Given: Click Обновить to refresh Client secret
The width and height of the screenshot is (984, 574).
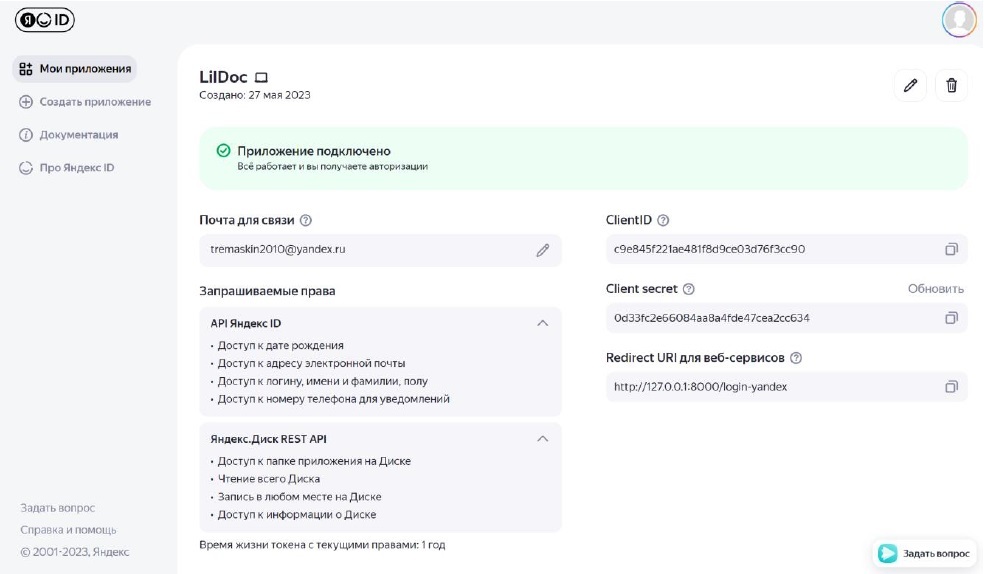Looking at the screenshot, I should tap(935, 289).
